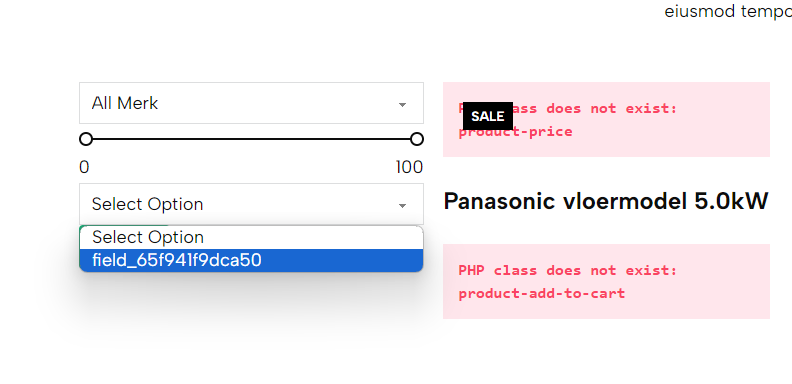Pick the Select Option entry in the list

251,237
